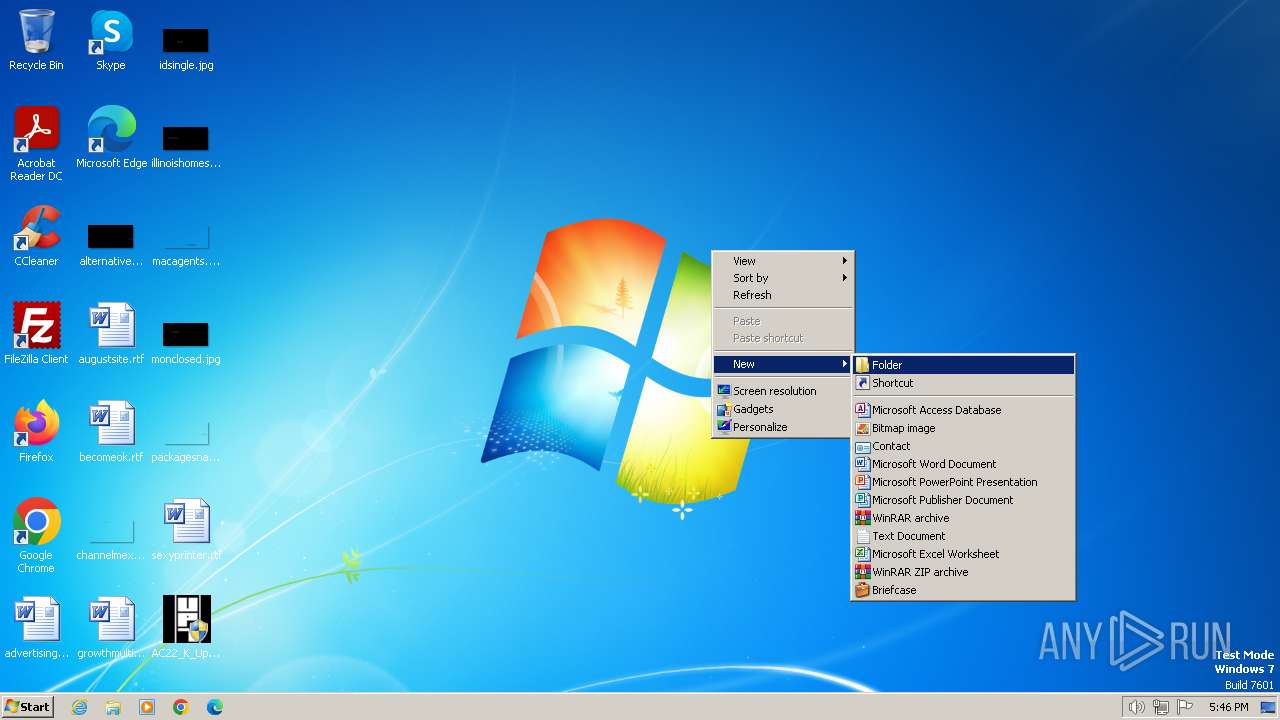Select the growthmulti... Word document
This screenshot has height=720, width=1280.
111,628
